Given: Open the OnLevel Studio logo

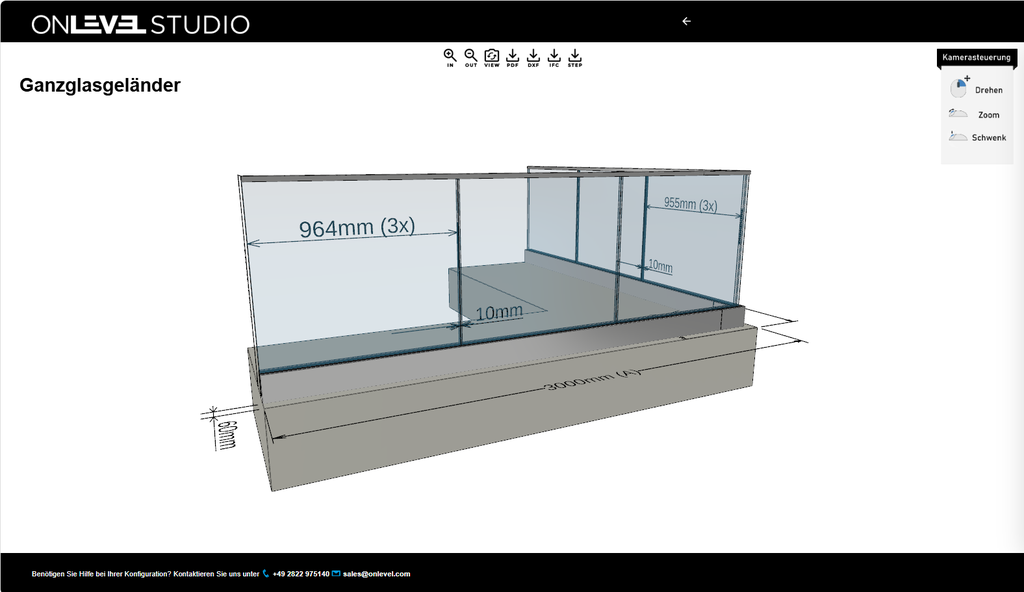Looking at the screenshot, I should coord(140,25).
